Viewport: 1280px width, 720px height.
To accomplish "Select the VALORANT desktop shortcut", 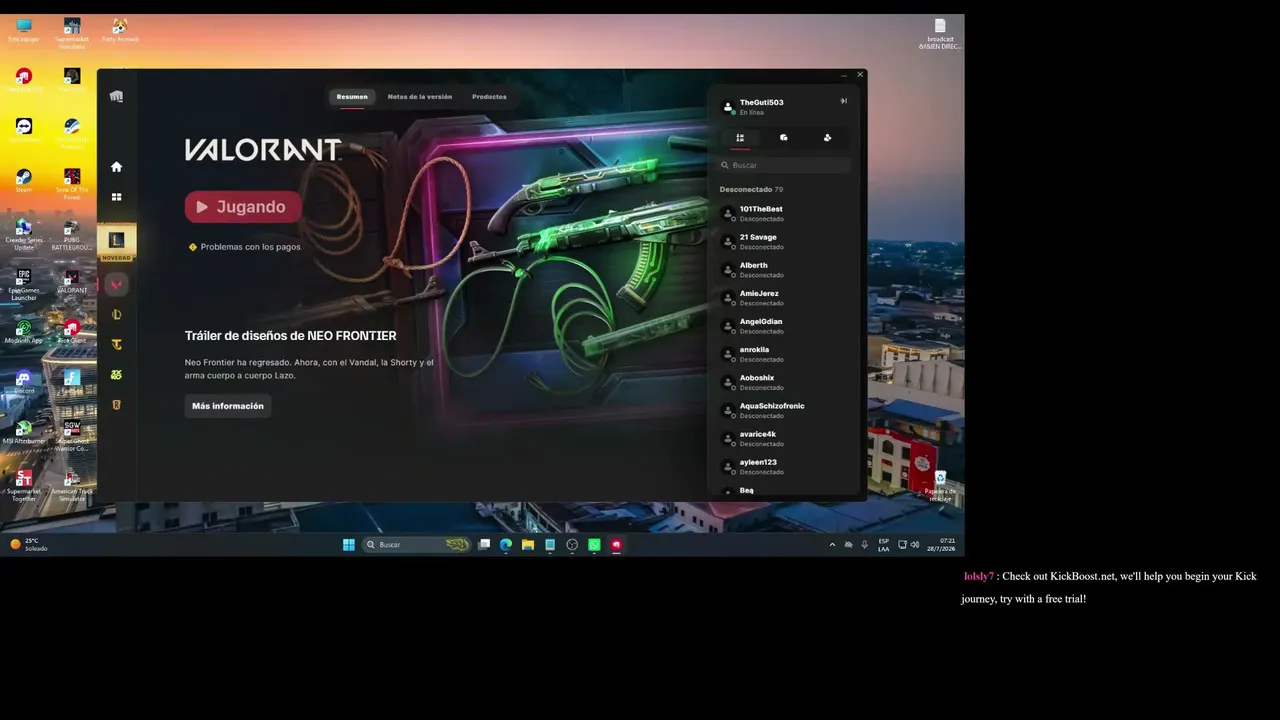I will [72, 281].
